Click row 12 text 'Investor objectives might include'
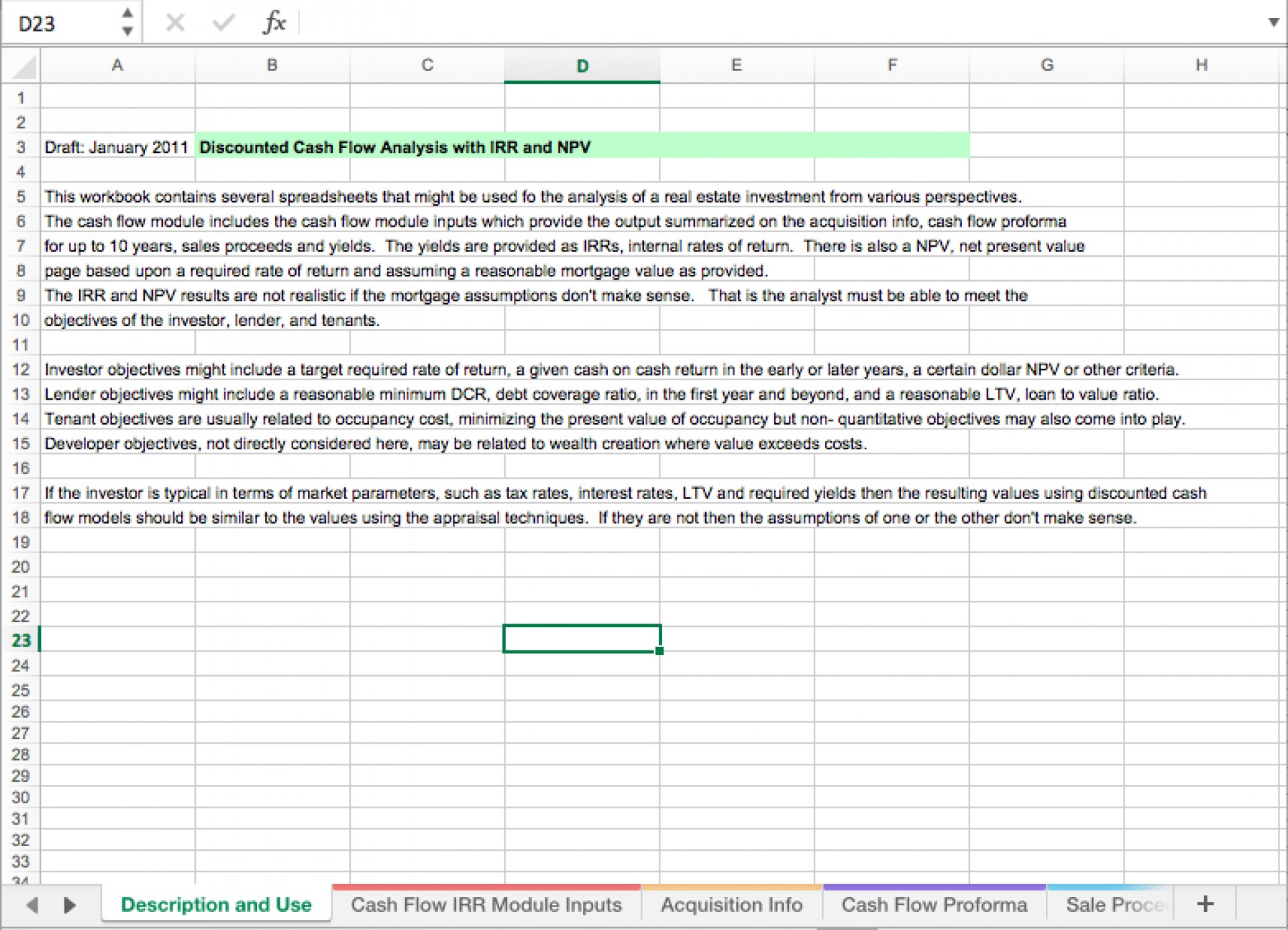This screenshot has width=1288, height=930. pyautogui.click(x=612, y=369)
